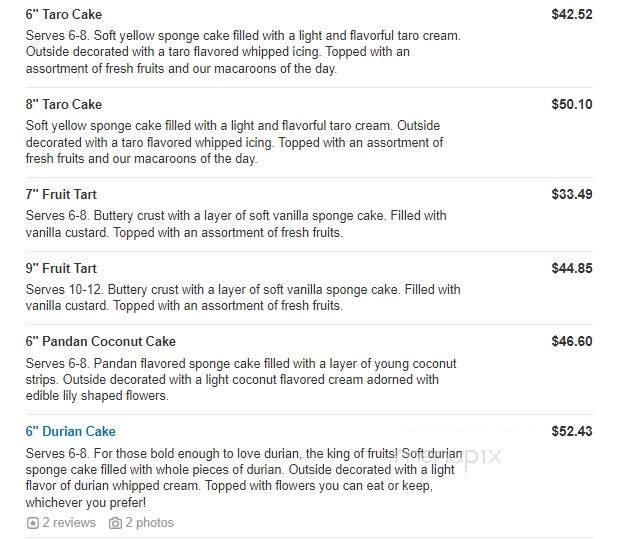The height and width of the screenshot is (539, 627).
Task: View the 2 photos link
Action: pyautogui.click(x=149, y=523)
